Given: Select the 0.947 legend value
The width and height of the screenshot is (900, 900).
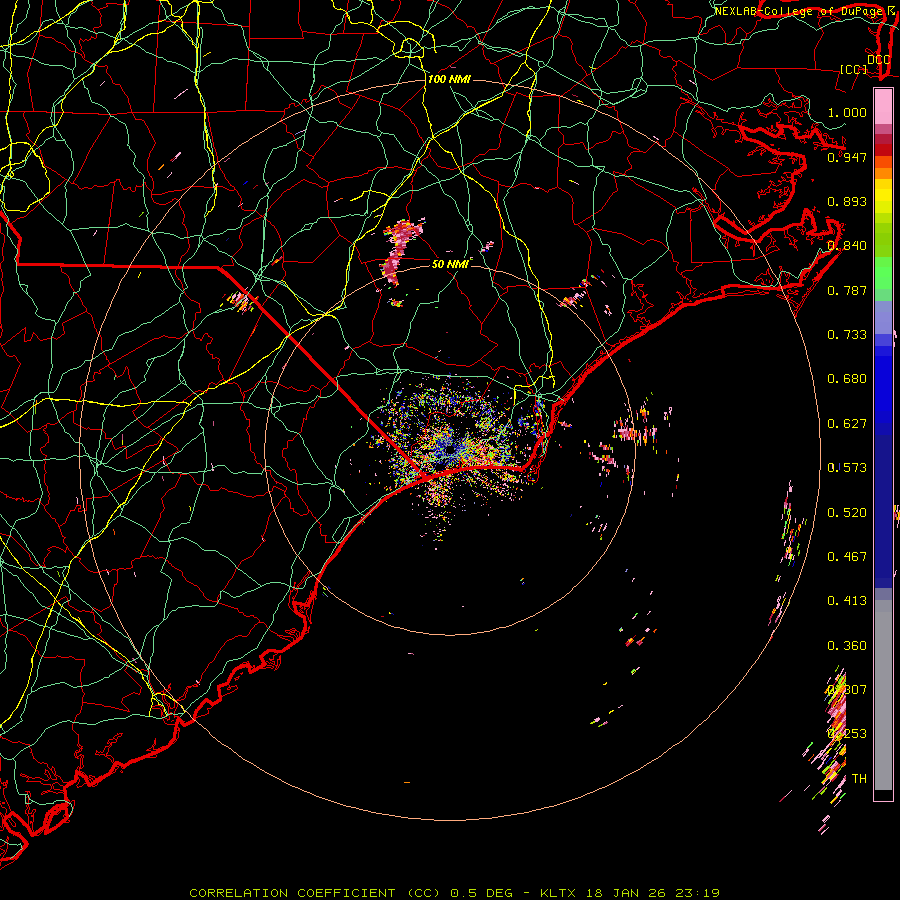Looking at the screenshot, I should click(847, 157).
